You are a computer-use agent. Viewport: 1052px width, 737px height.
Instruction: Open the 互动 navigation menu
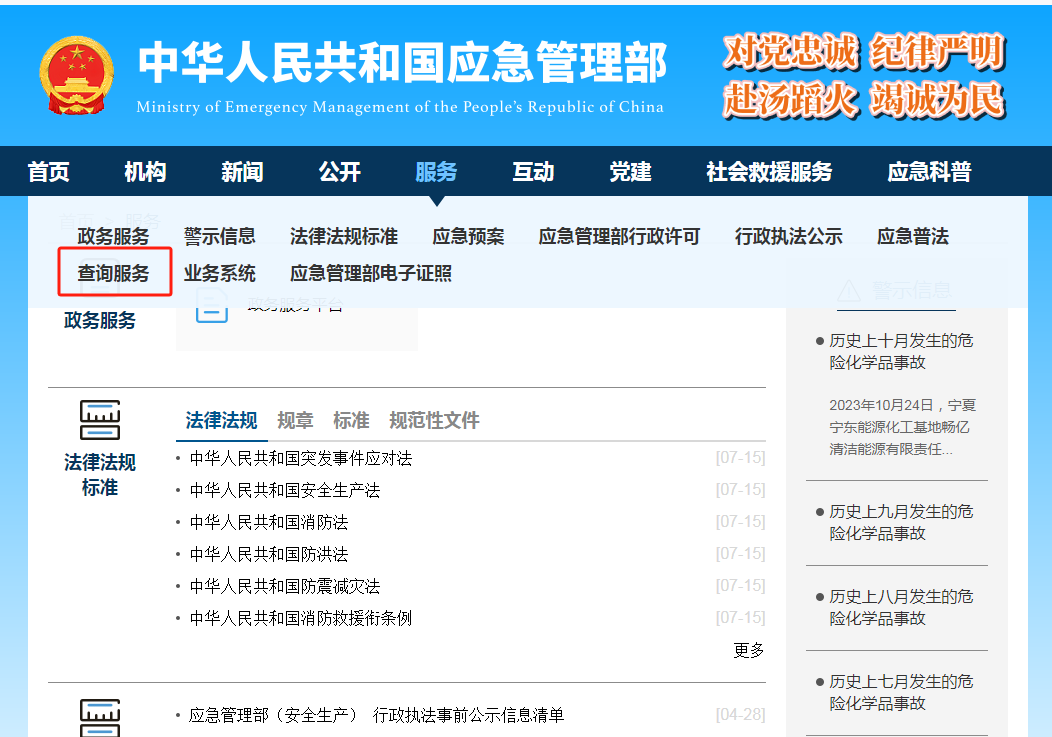tap(533, 172)
